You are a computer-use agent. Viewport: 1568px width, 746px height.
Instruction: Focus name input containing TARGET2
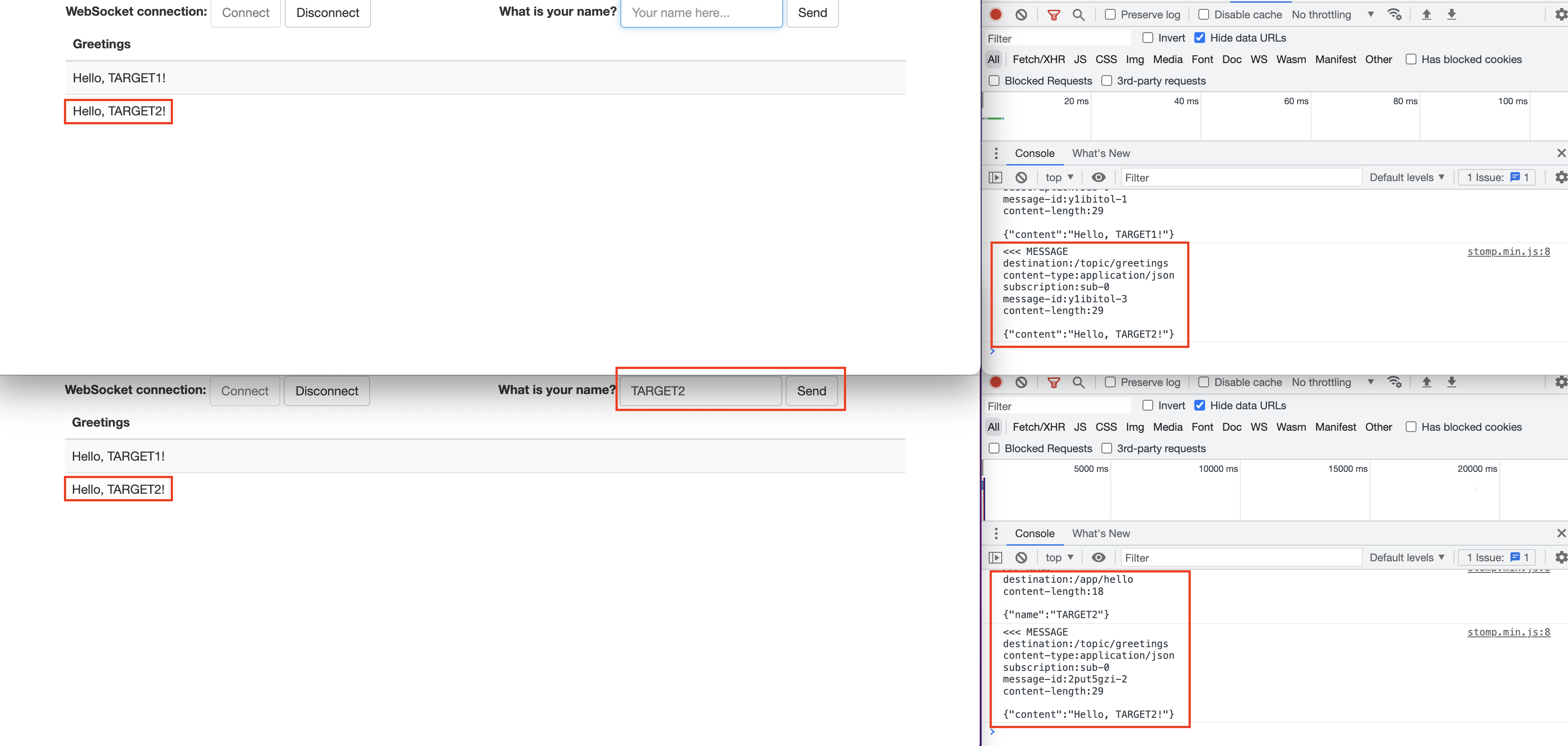pos(700,391)
